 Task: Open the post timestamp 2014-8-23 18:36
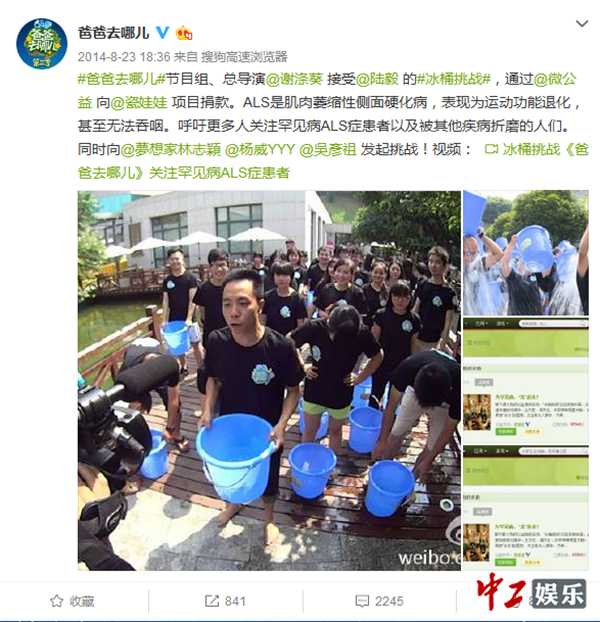(124, 57)
